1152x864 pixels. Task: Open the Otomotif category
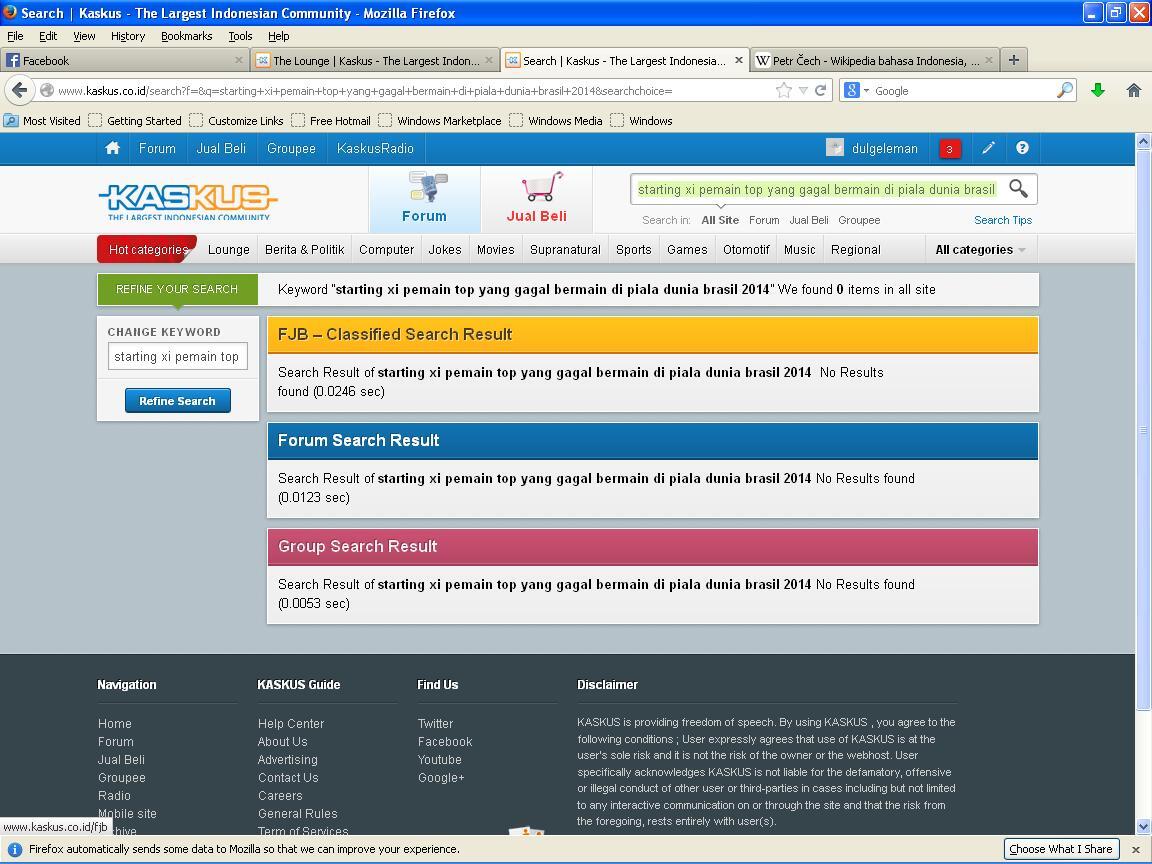click(x=746, y=250)
